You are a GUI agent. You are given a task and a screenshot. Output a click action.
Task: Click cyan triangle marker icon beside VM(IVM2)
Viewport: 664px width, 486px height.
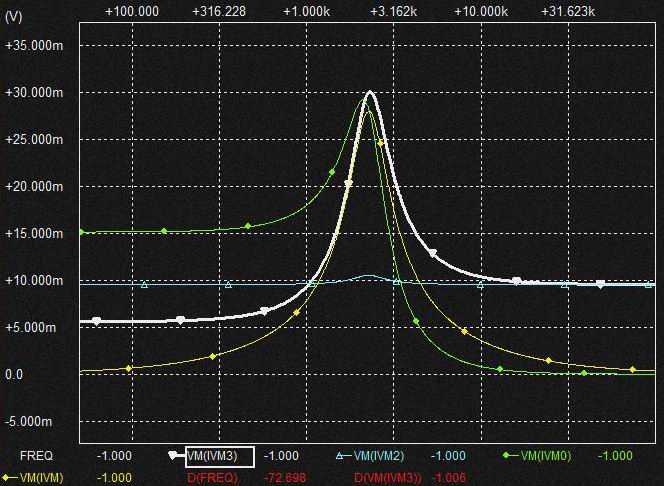point(341,456)
